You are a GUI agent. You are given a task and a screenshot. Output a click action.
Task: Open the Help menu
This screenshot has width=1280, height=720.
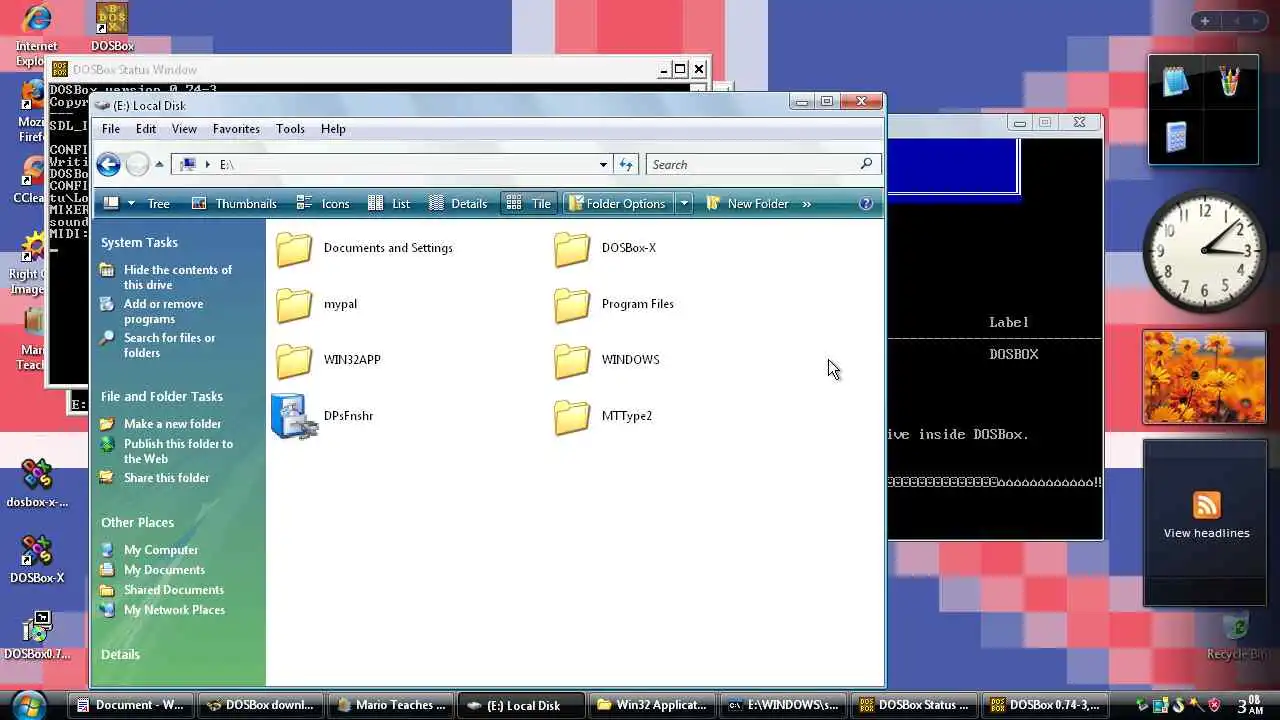tap(333, 129)
